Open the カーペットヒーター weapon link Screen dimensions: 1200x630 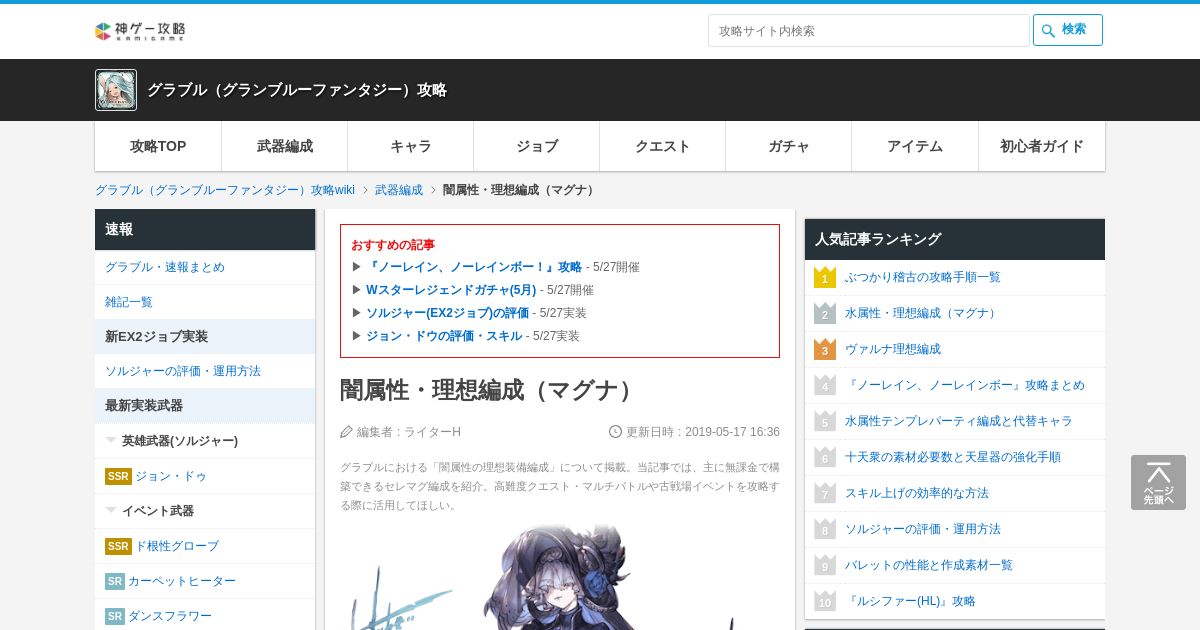coord(182,581)
